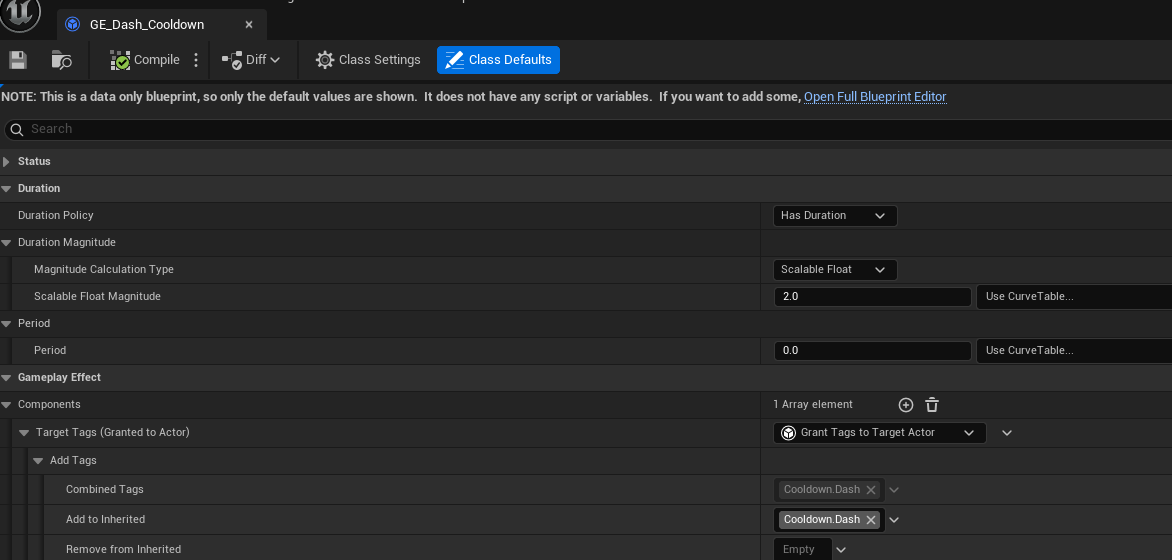Remove all Components array elements with trash icon
Viewport: 1172px width, 560px height.
point(931,405)
